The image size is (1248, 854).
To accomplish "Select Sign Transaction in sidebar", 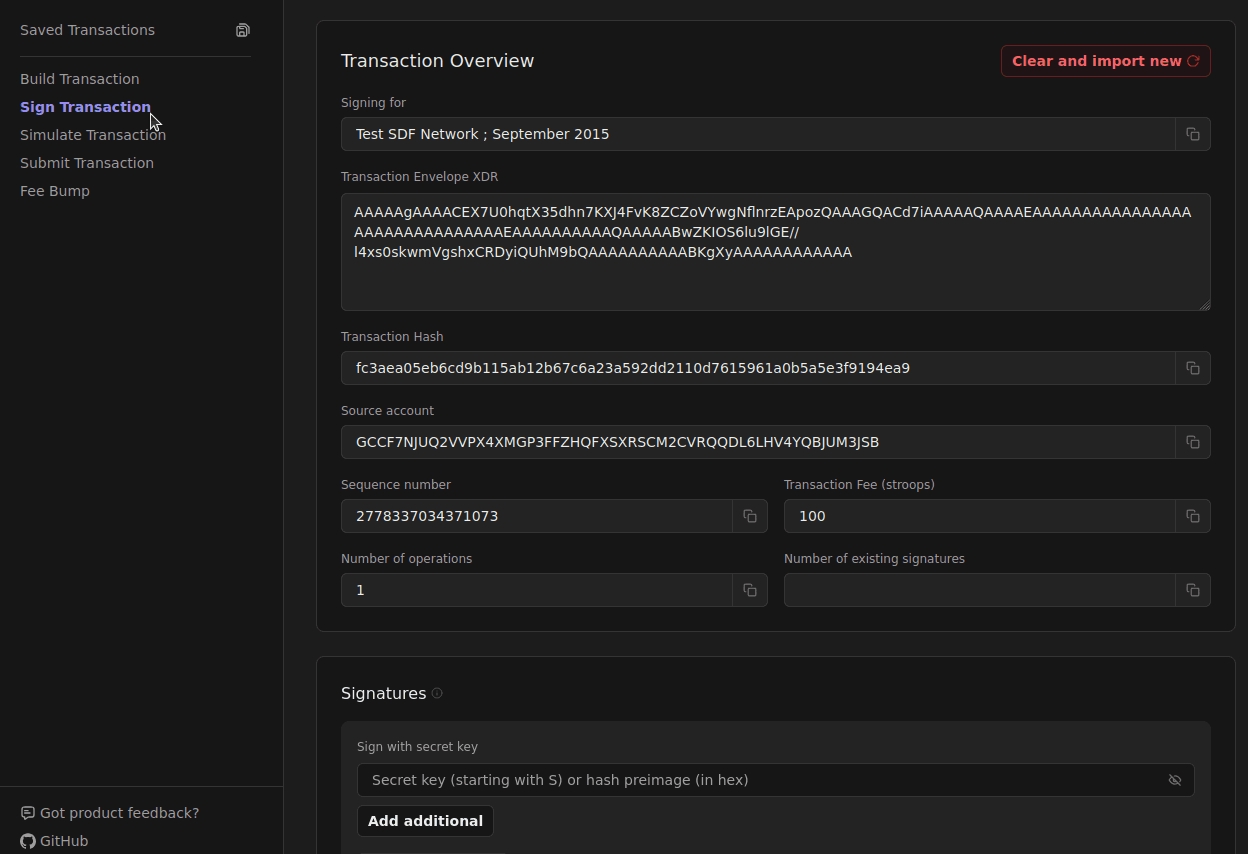I will click(85, 107).
